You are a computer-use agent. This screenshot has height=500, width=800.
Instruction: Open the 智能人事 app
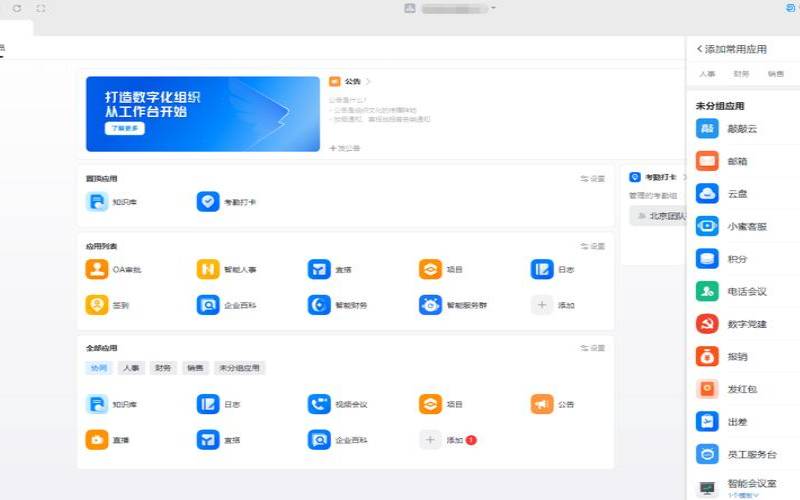[x=227, y=269]
